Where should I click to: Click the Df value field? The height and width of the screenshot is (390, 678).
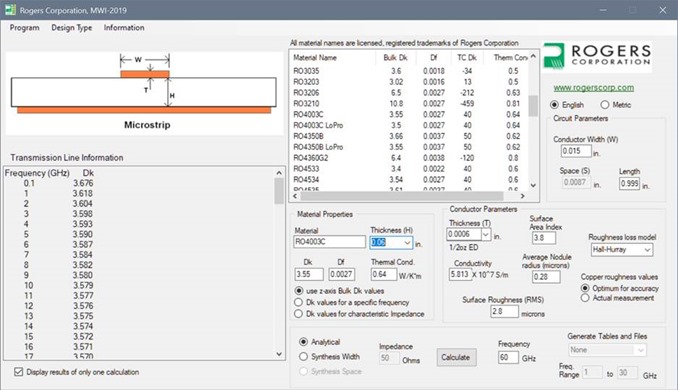tap(342, 274)
